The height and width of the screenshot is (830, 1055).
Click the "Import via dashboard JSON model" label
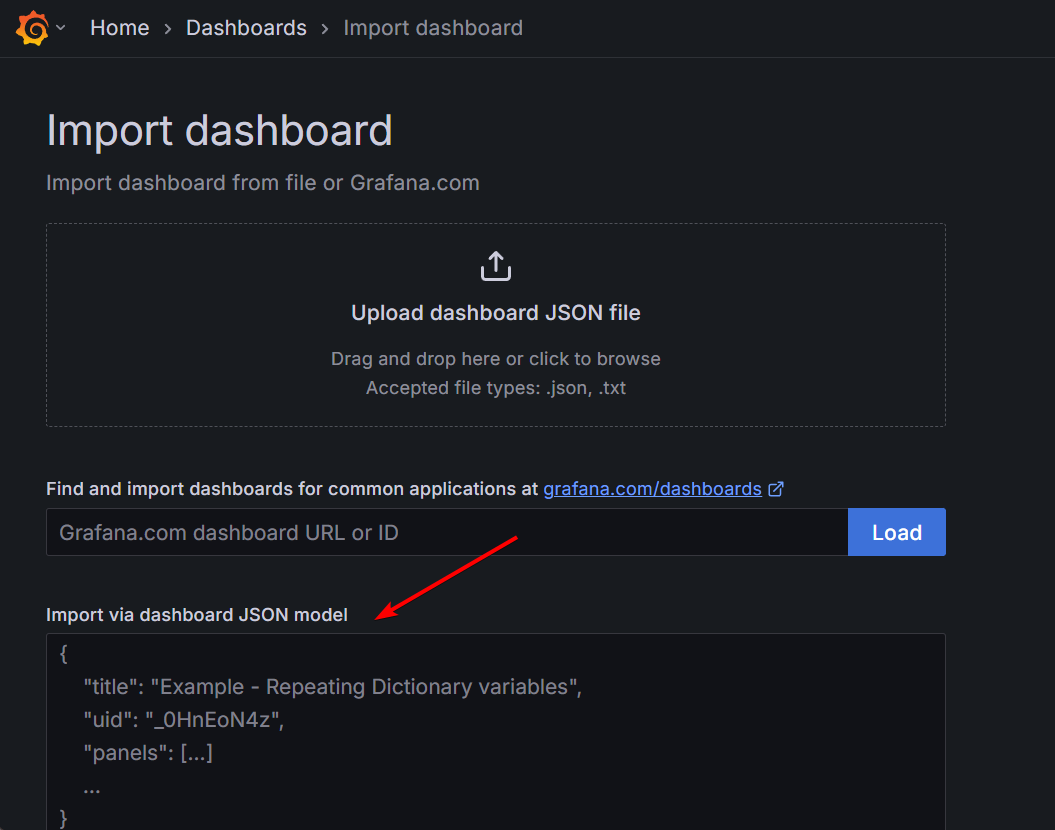pyautogui.click(x=197, y=615)
